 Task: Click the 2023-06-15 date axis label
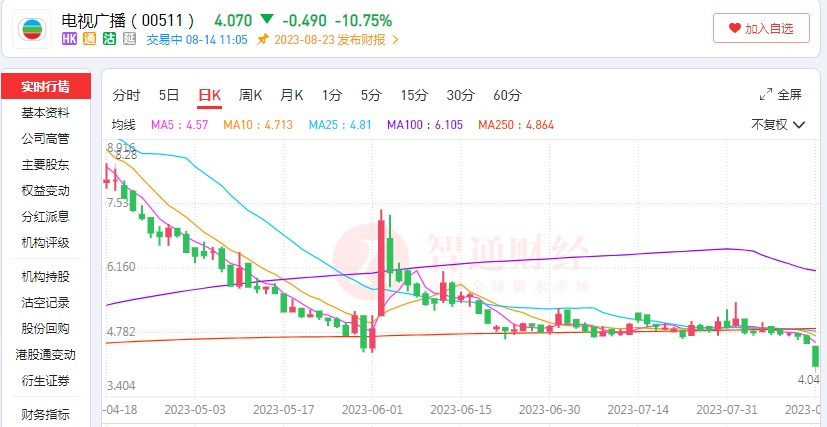tap(460, 410)
